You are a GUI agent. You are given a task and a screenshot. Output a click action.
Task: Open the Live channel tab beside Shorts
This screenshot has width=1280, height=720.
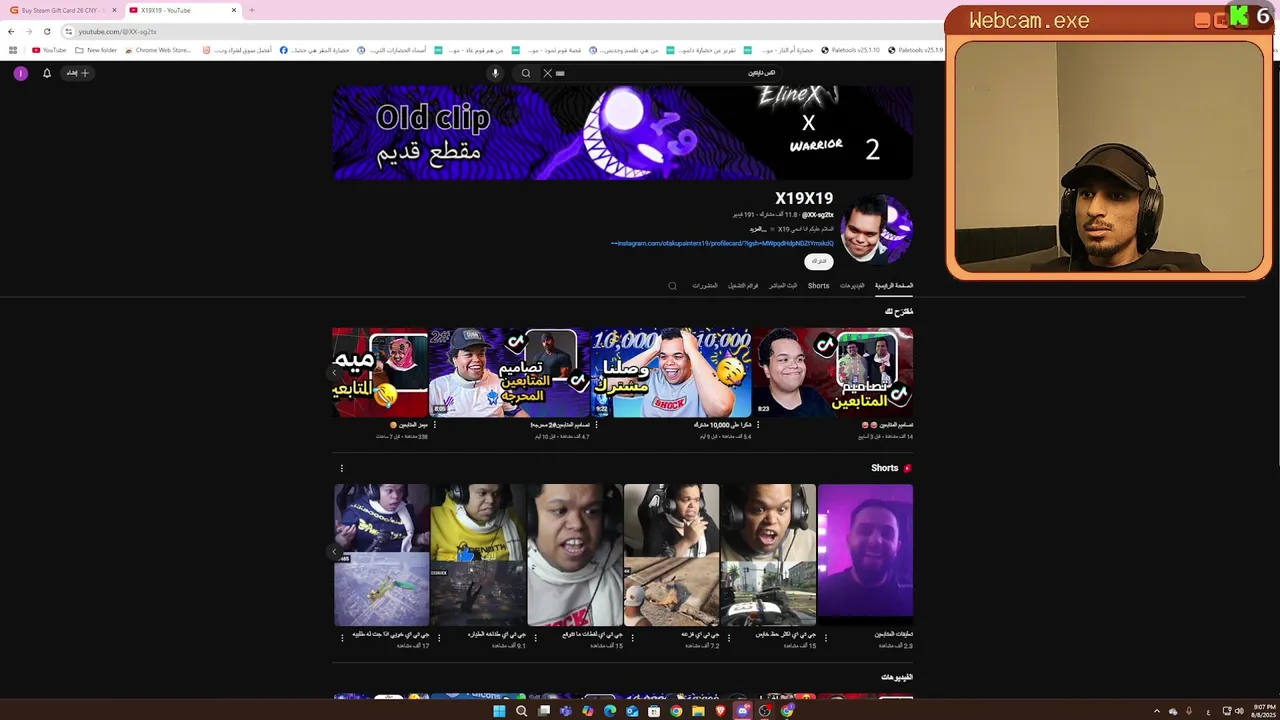783,286
